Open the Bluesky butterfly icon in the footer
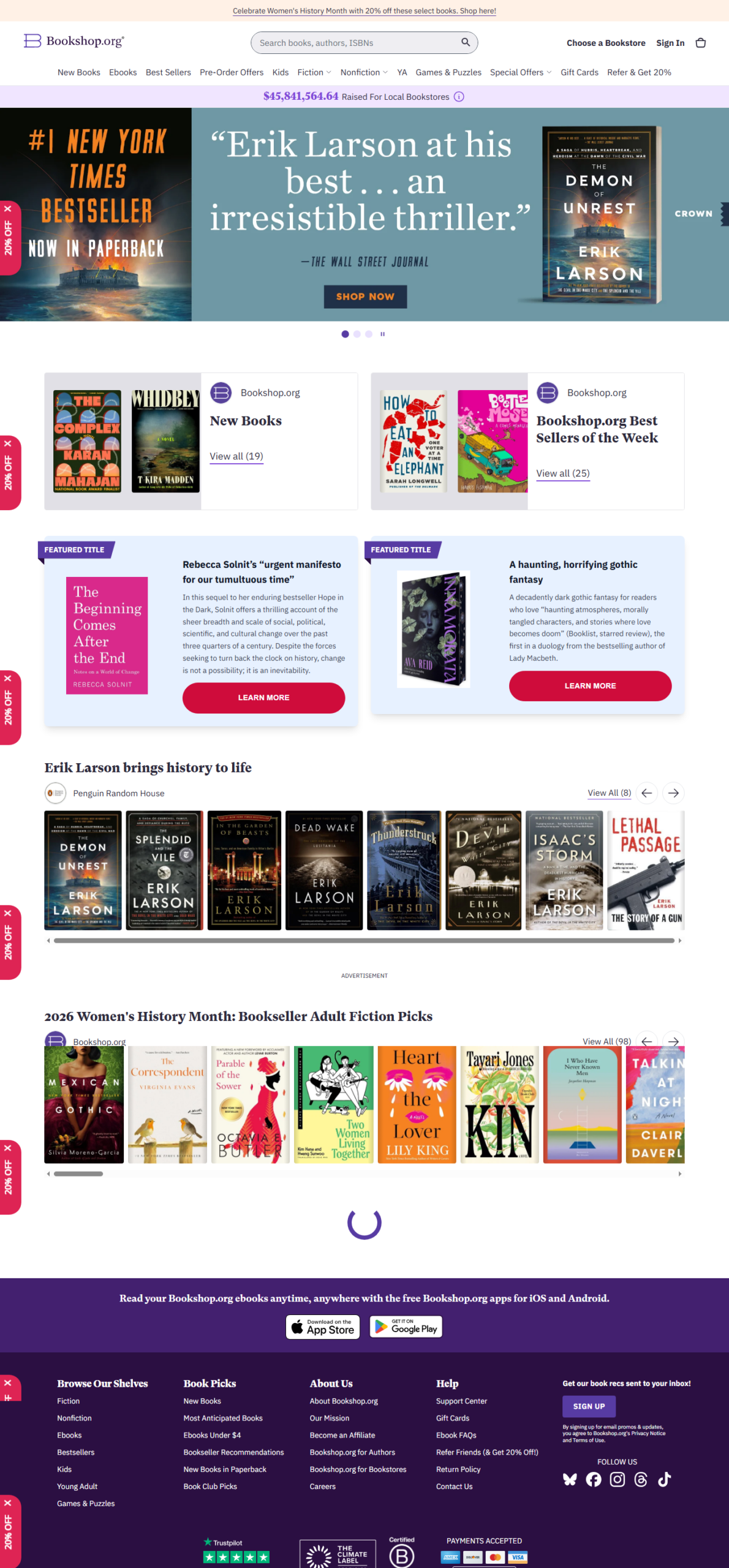The image size is (729, 1568). [570, 1480]
